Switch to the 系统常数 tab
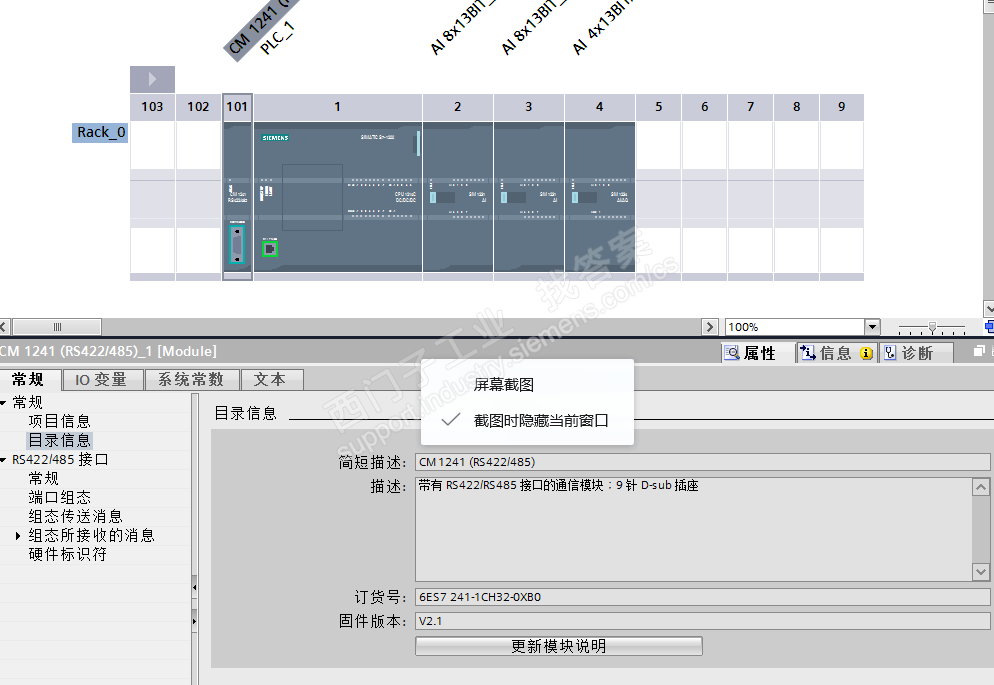This screenshot has width=994, height=685. [191, 380]
